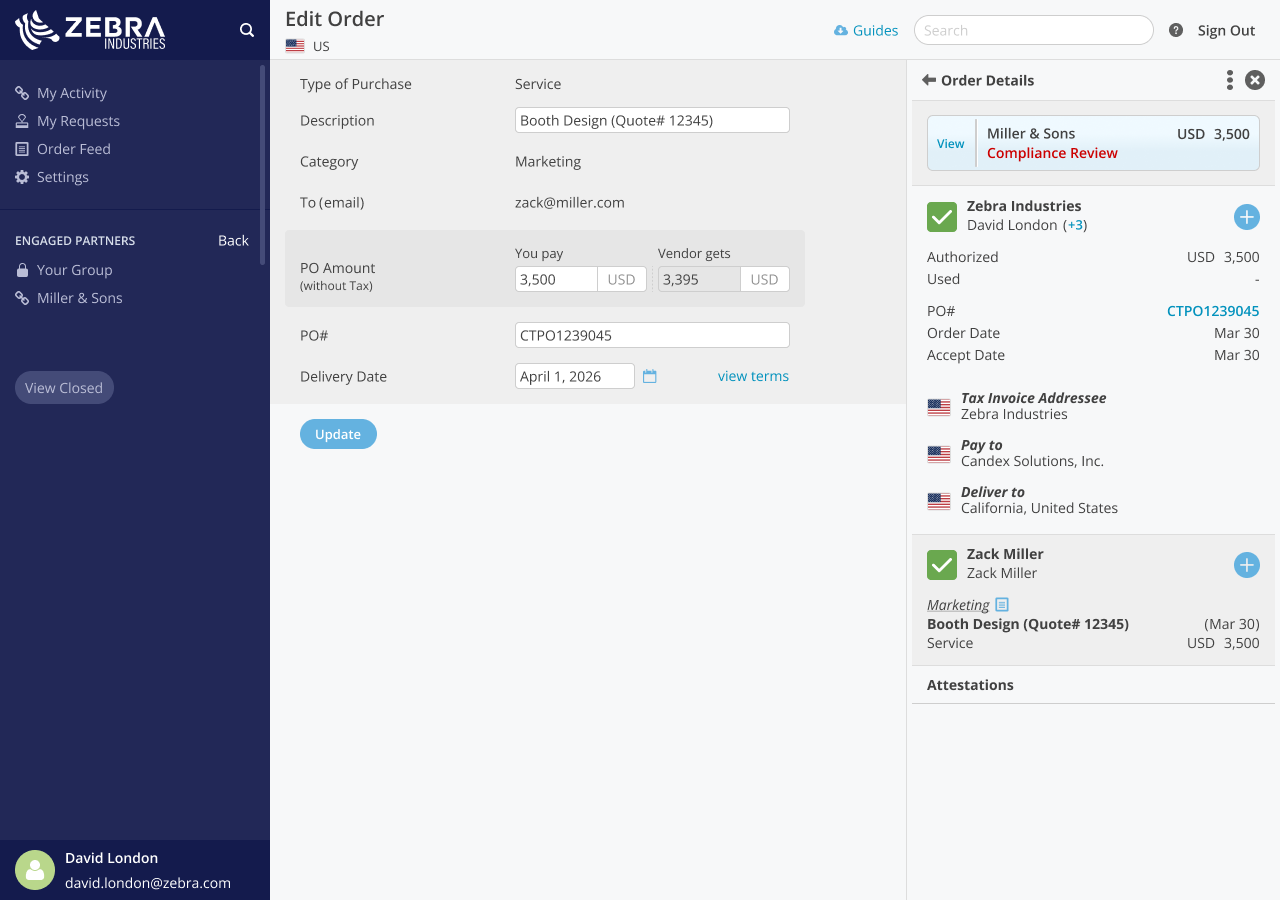Click the Back link in Engaged Partners
The width and height of the screenshot is (1280, 900).
pos(233,240)
